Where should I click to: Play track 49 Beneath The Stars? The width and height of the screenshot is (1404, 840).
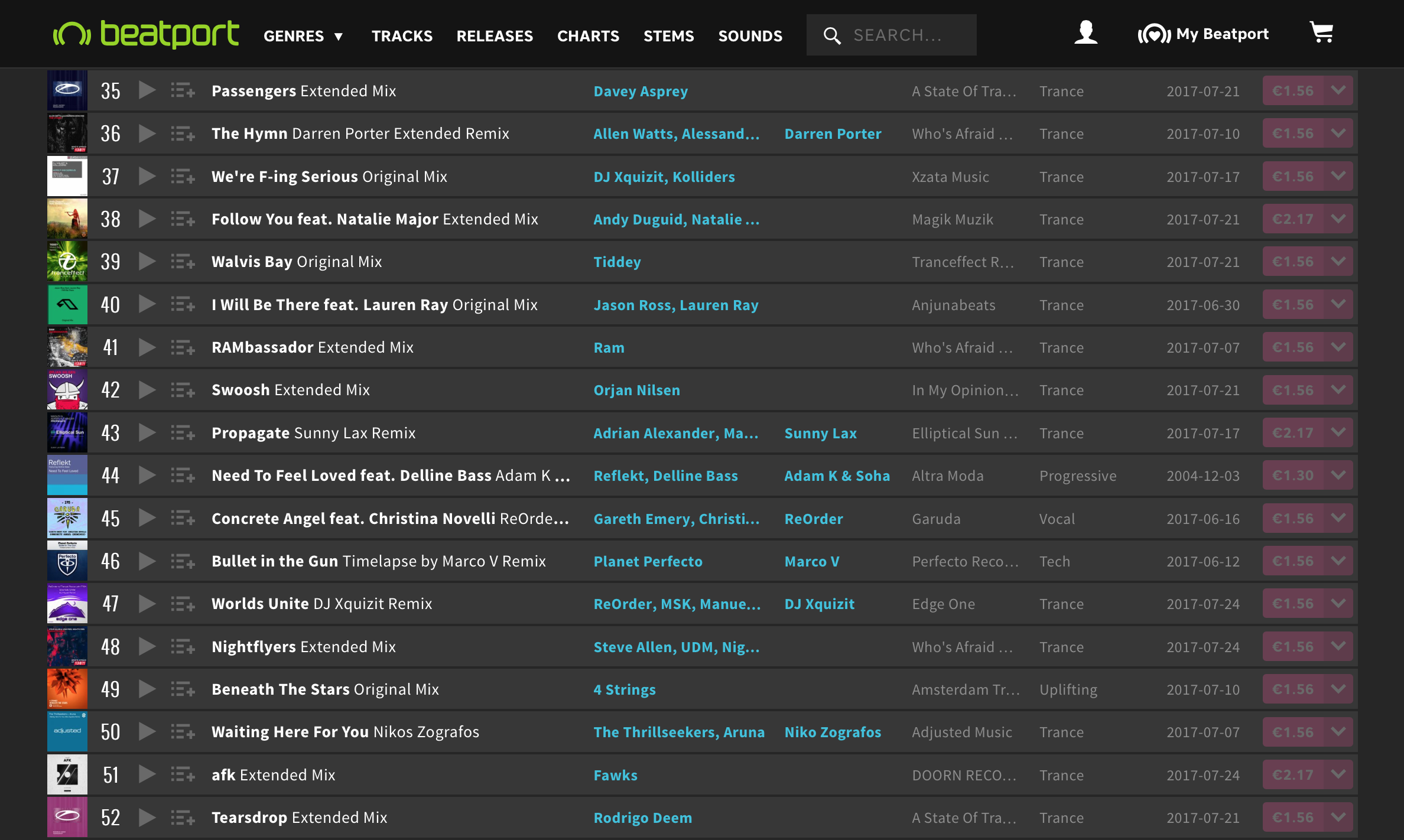pyautogui.click(x=147, y=689)
